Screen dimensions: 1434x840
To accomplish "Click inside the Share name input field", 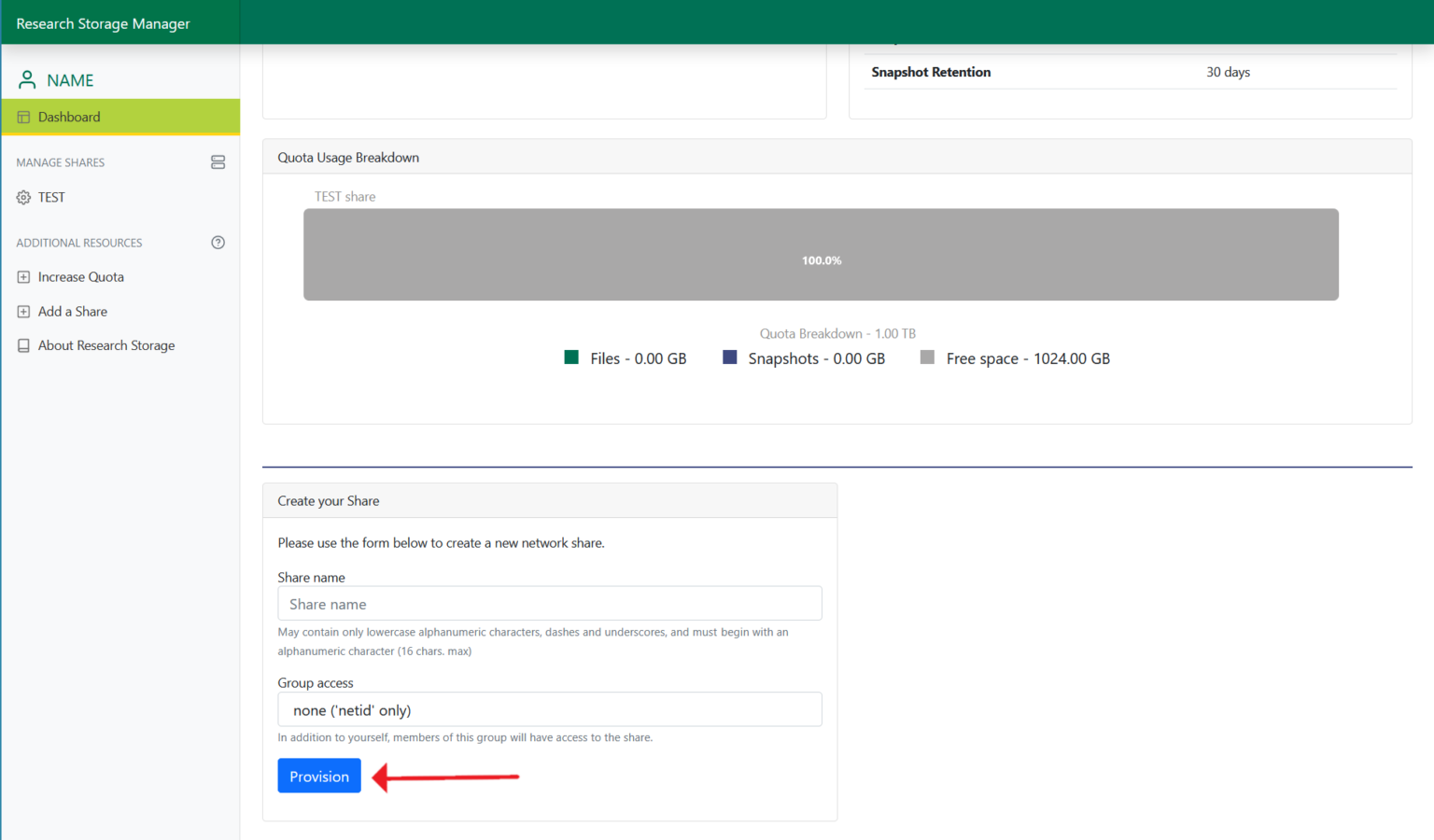I will point(550,603).
